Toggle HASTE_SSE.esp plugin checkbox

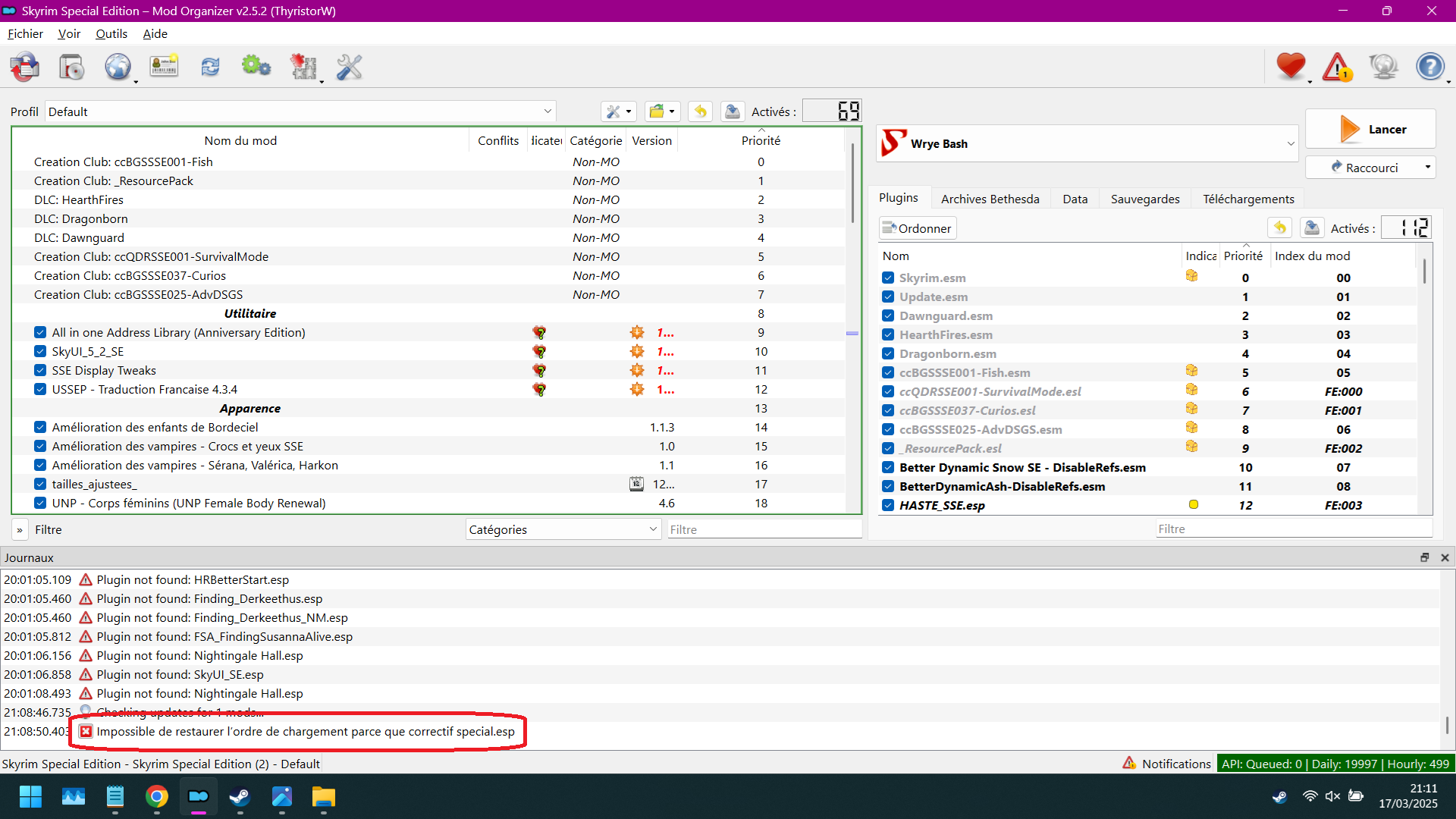pos(888,505)
